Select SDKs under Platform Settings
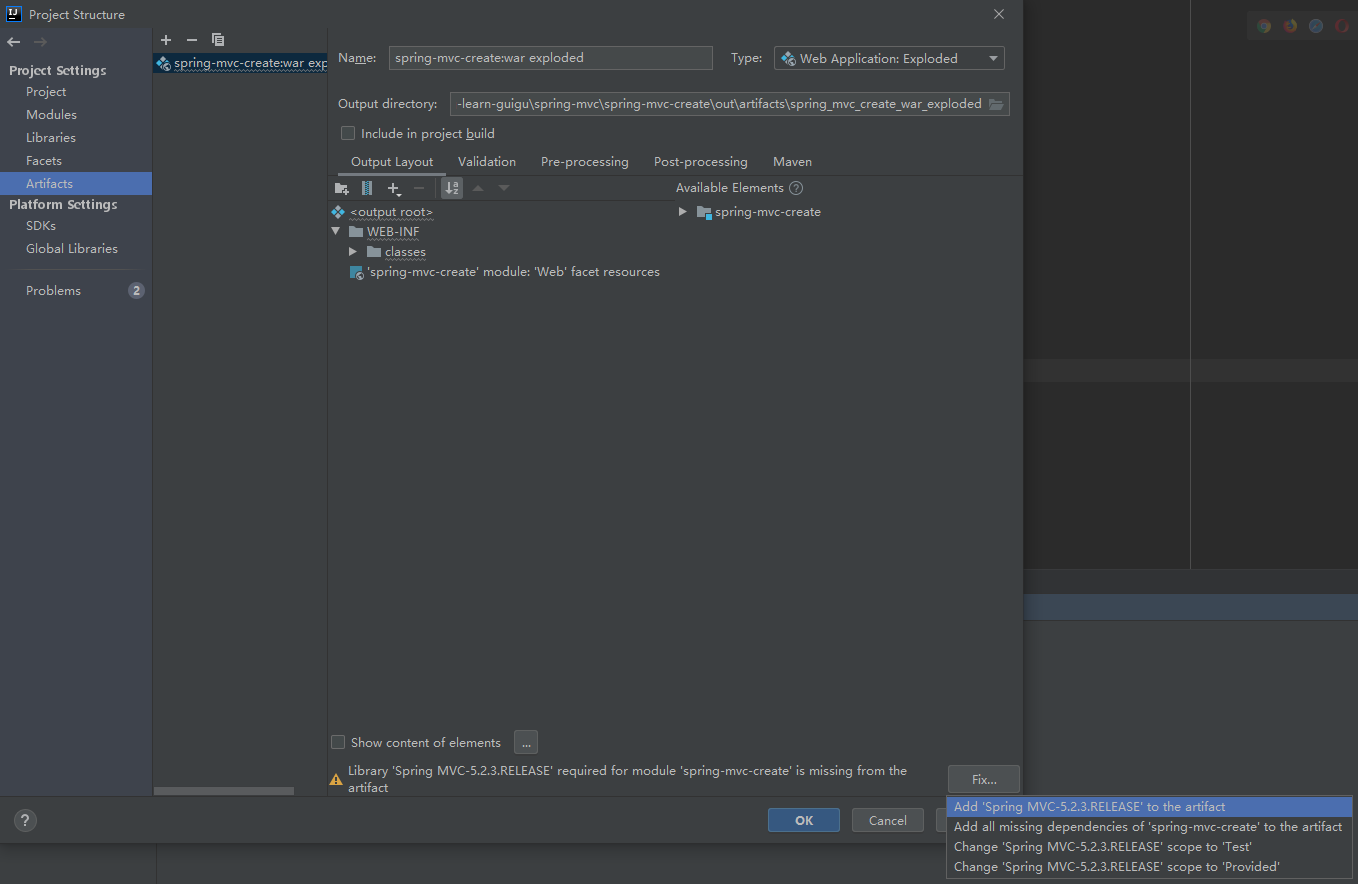This screenshot has width=1358, height=884. pyautogui.click(x=41, y=226)
